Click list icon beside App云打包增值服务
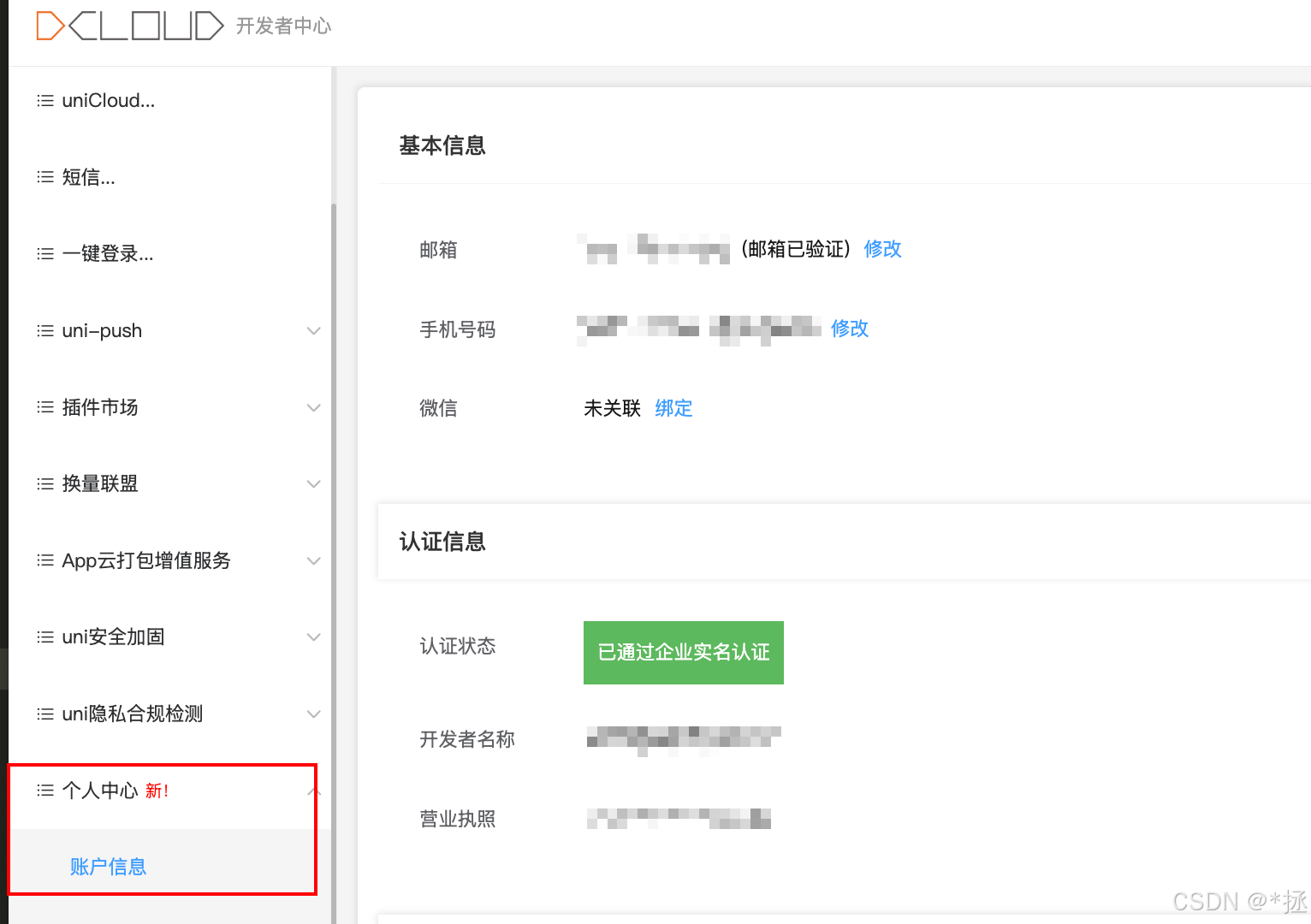Screen dimensions: 1311x924 pyautogui.click(x=45, y=560)
